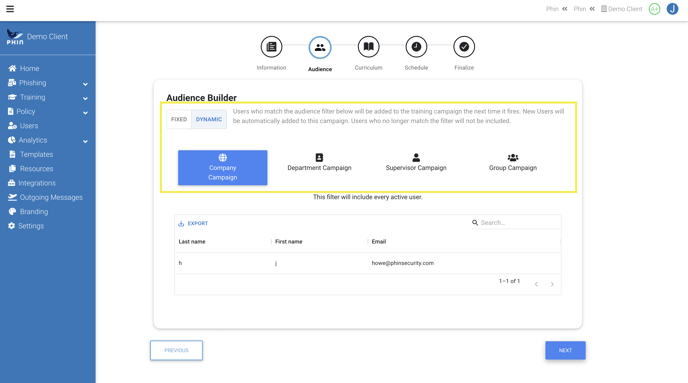Click the Demo Client sidebar title

pyautogui.click(x=47, y=37)
